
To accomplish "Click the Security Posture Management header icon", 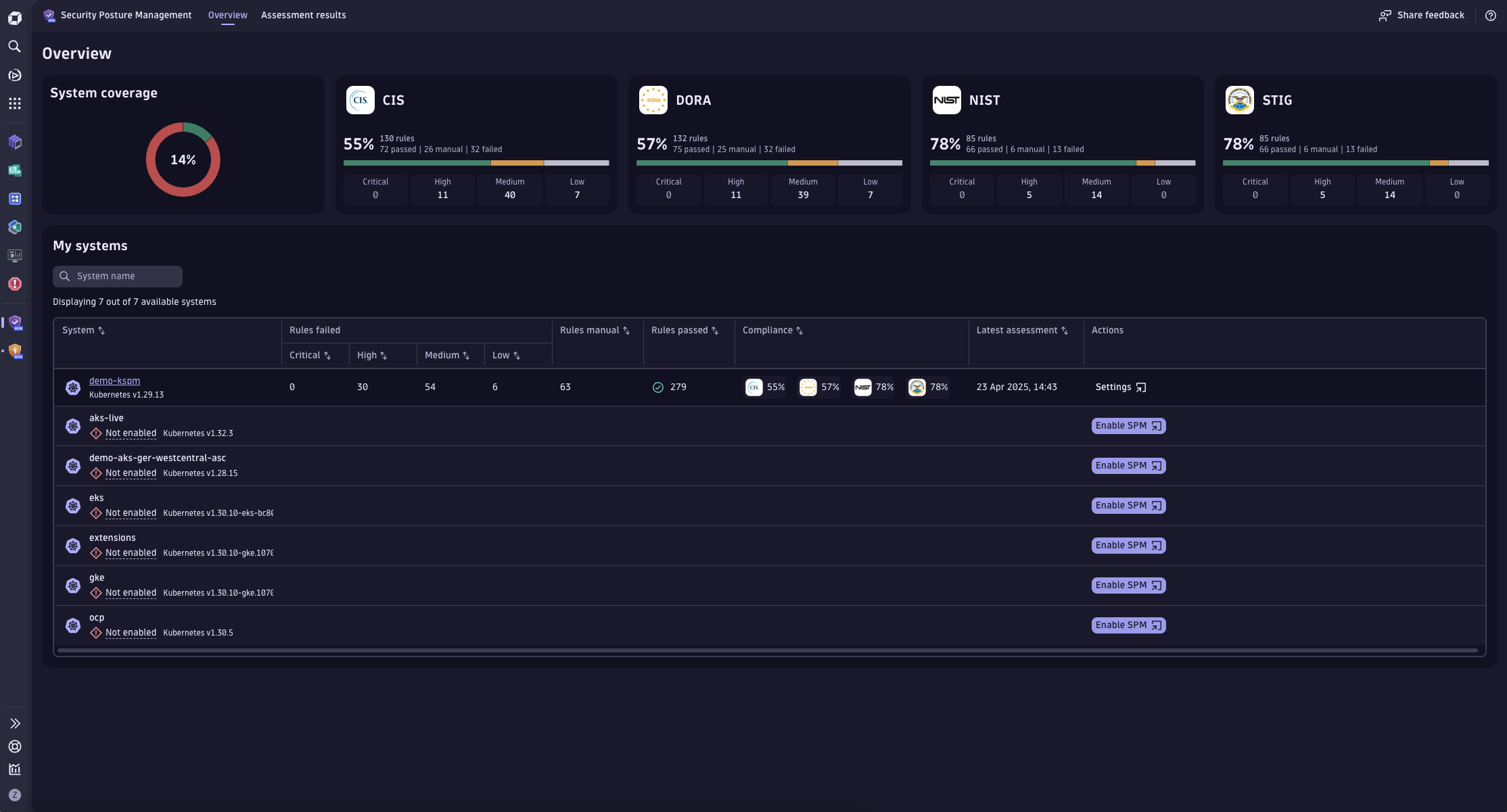I will point(49,16).
